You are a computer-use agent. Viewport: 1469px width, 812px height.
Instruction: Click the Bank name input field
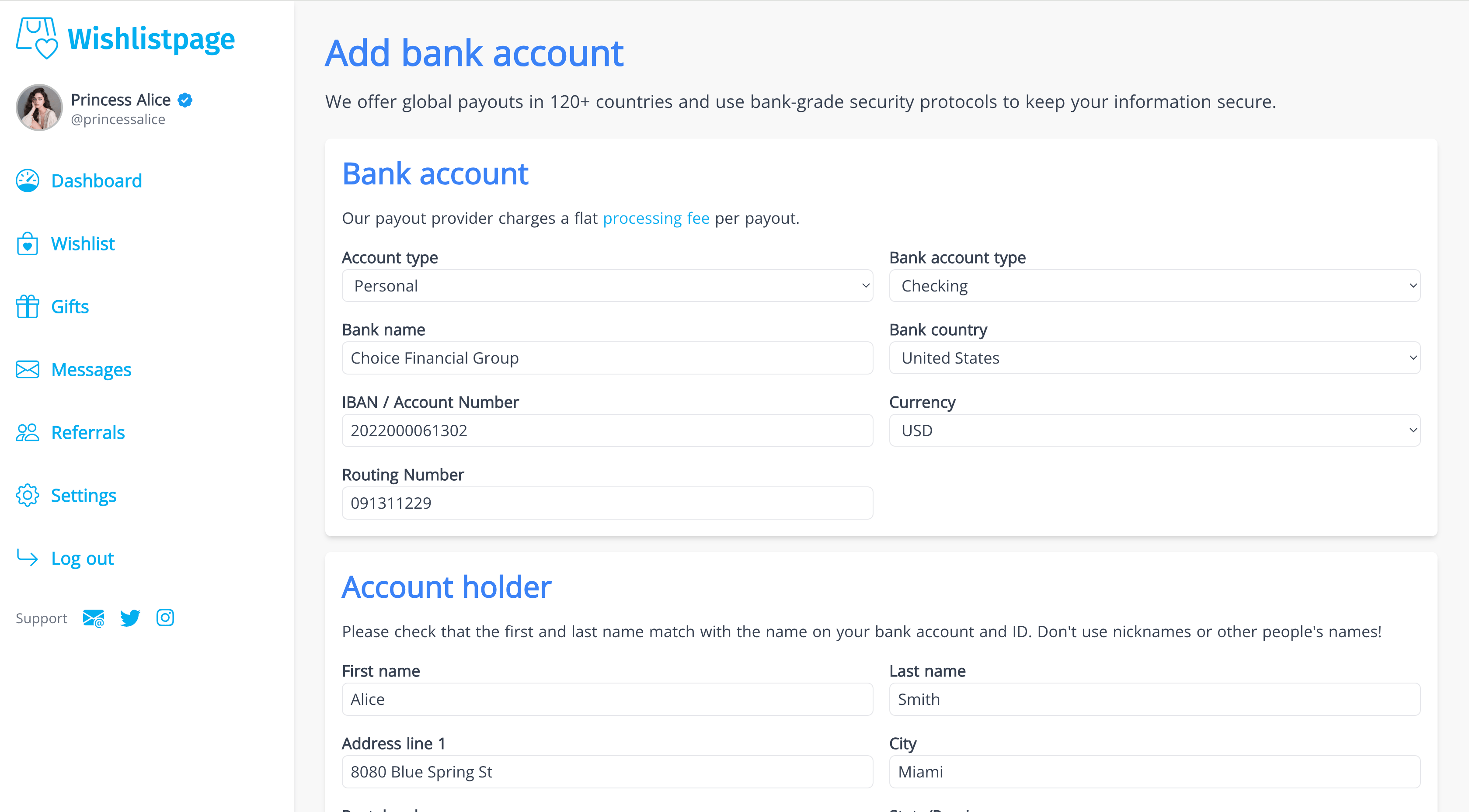(607, 358)
